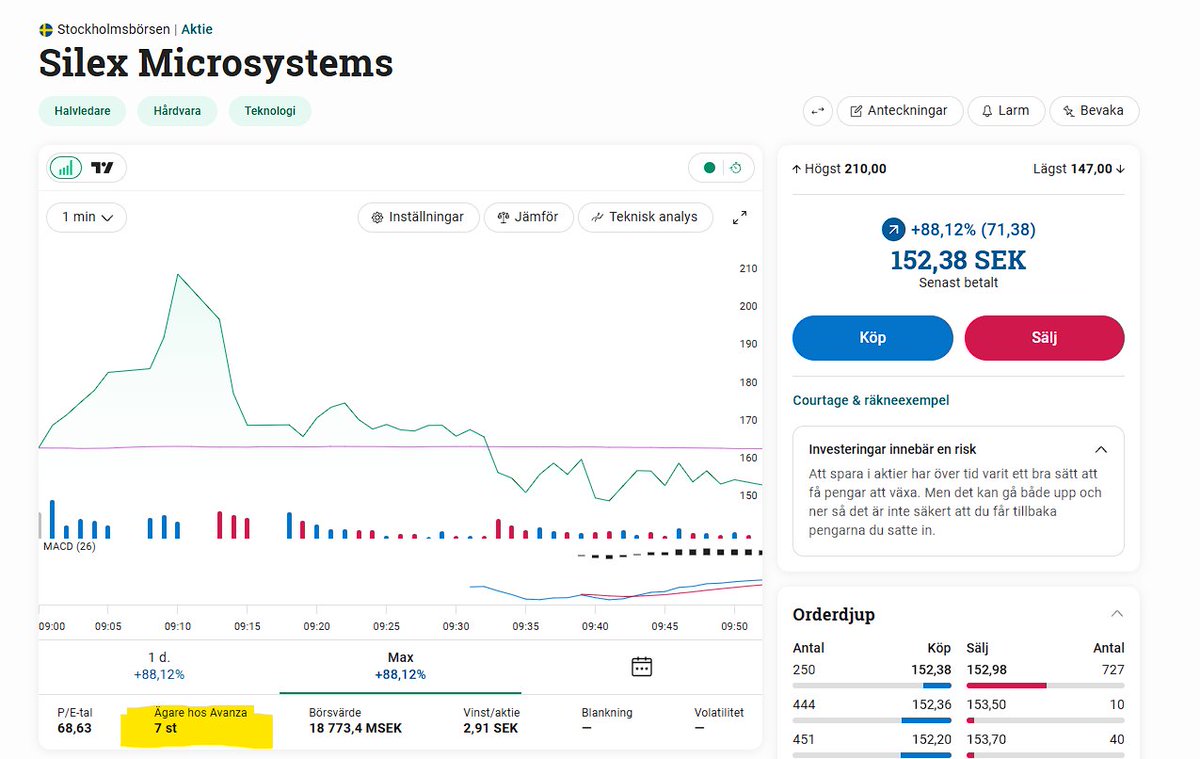This screenshot has height=759, width=1200.
Task: Open Courtage & räkneexempel link
Action: click(x=871, y=400)
